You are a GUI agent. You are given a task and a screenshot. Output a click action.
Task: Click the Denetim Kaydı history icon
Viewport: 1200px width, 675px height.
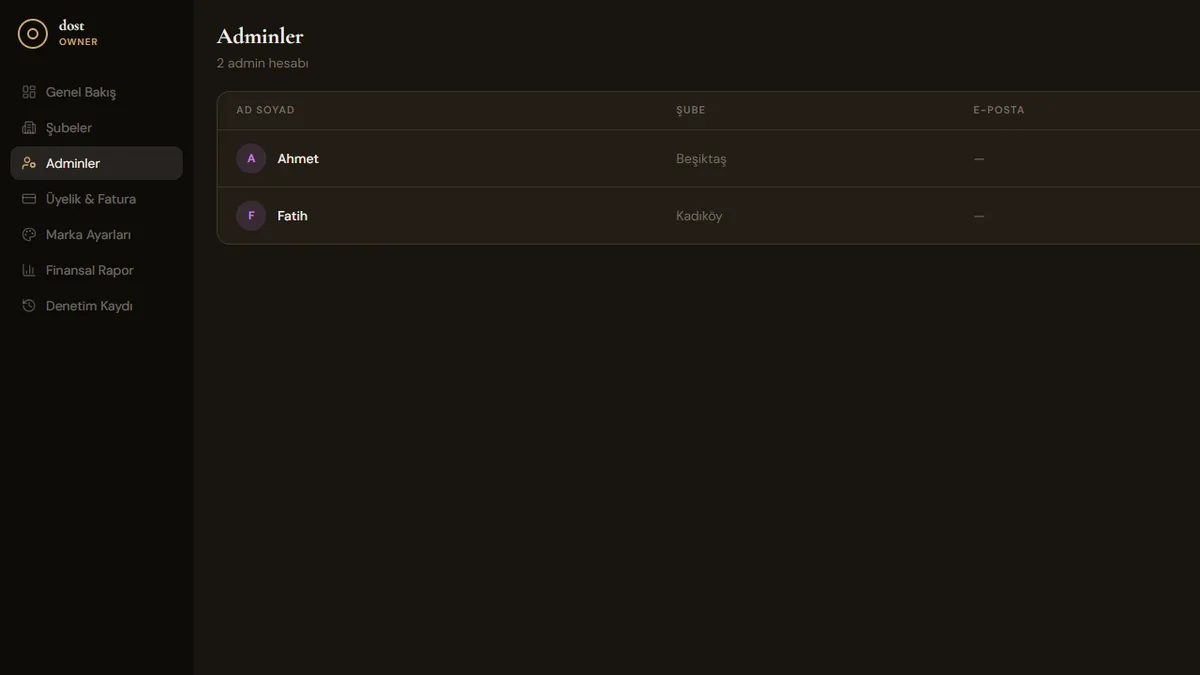click(29, 306)
